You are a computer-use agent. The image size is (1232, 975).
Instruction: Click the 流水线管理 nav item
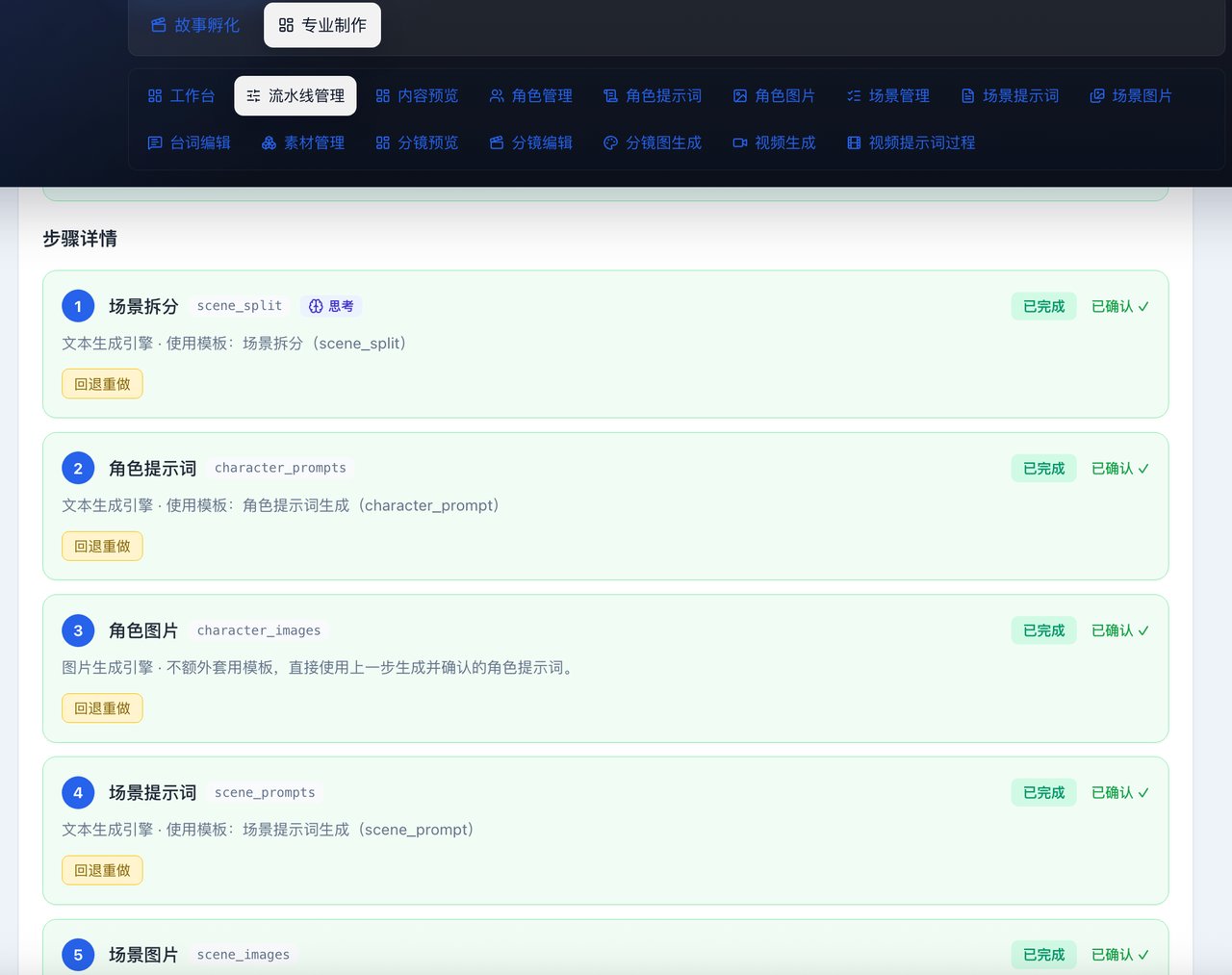pos(295,96)
